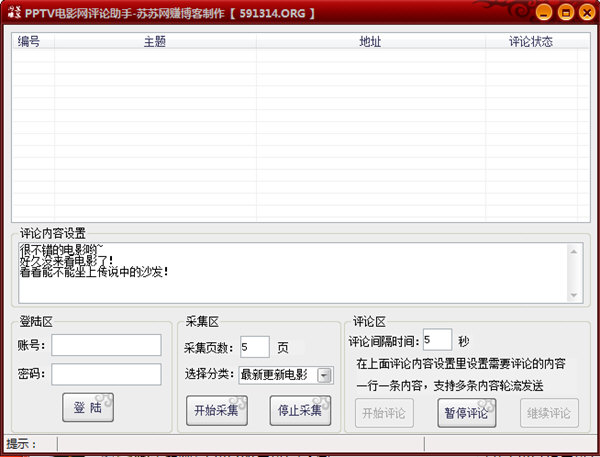This screenshot has width=600, height=457.
Task: Click the dropdown arrow beside 最新更新电影
Action: coord(324,375)
